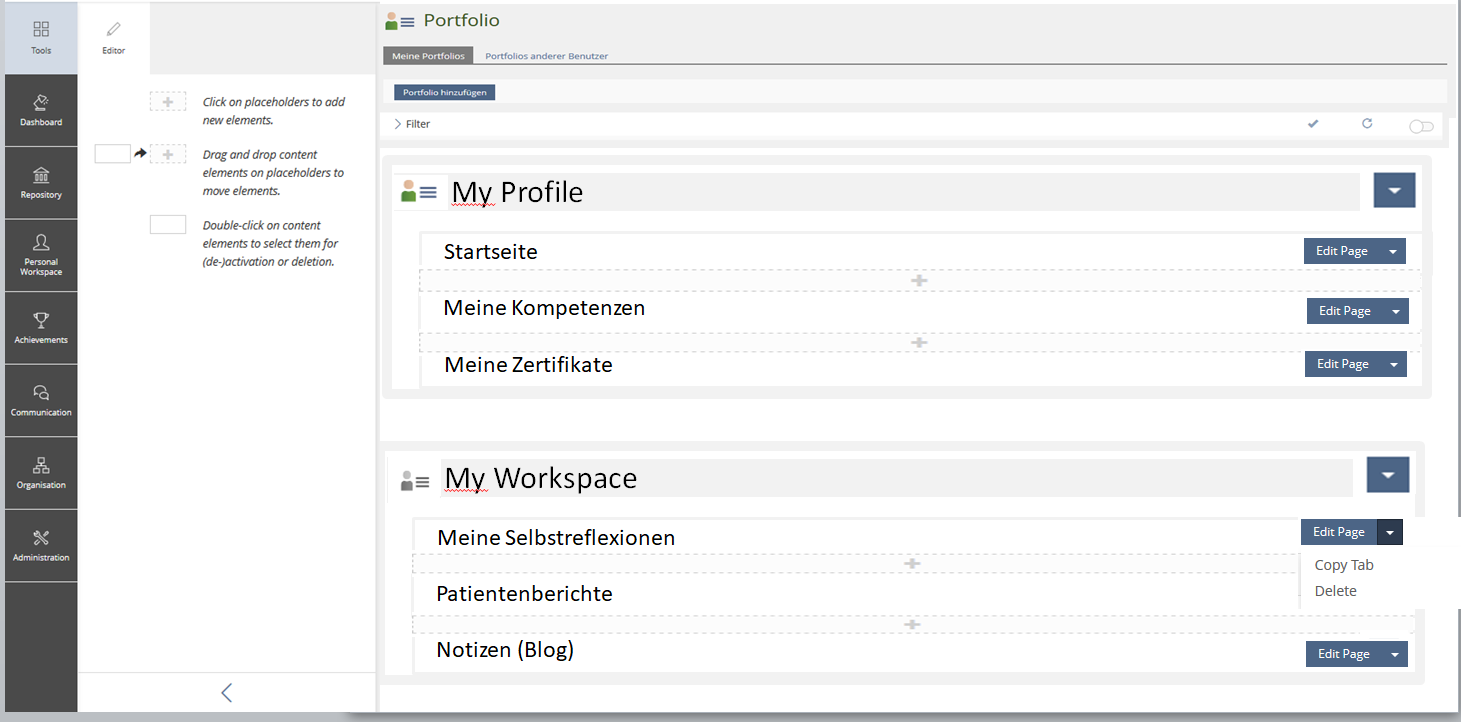1461x722 pixels.
Task: Open the My Profile dropdown menu
Action: pos(1394,190)
